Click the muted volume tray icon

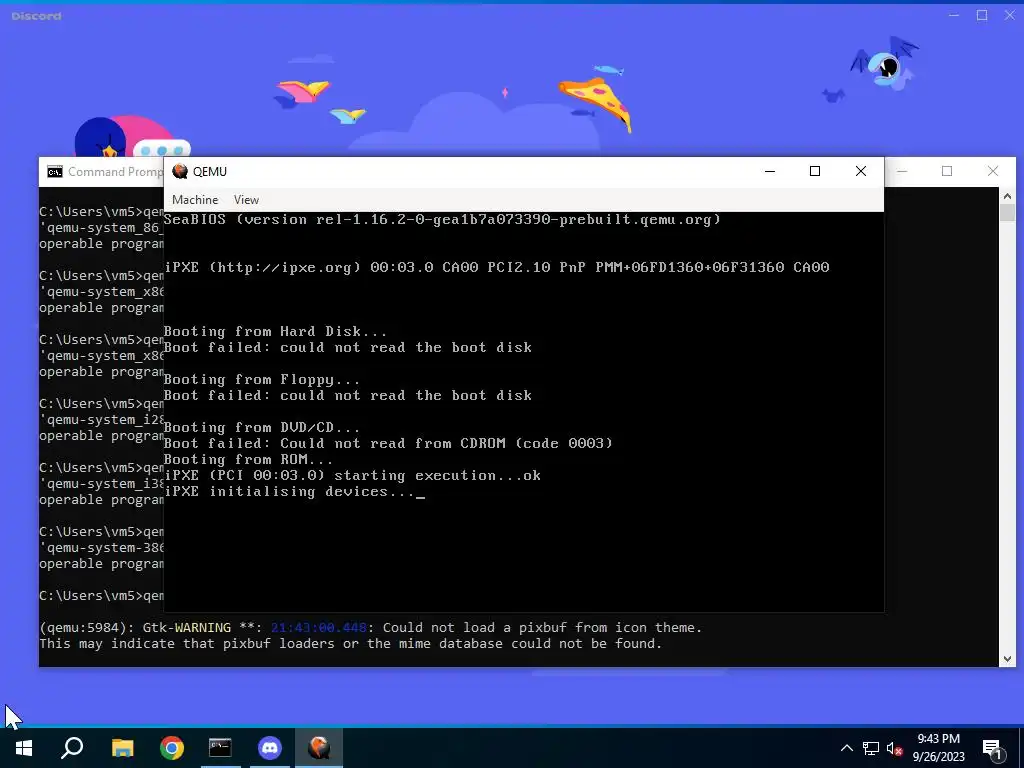coord(895,748)
